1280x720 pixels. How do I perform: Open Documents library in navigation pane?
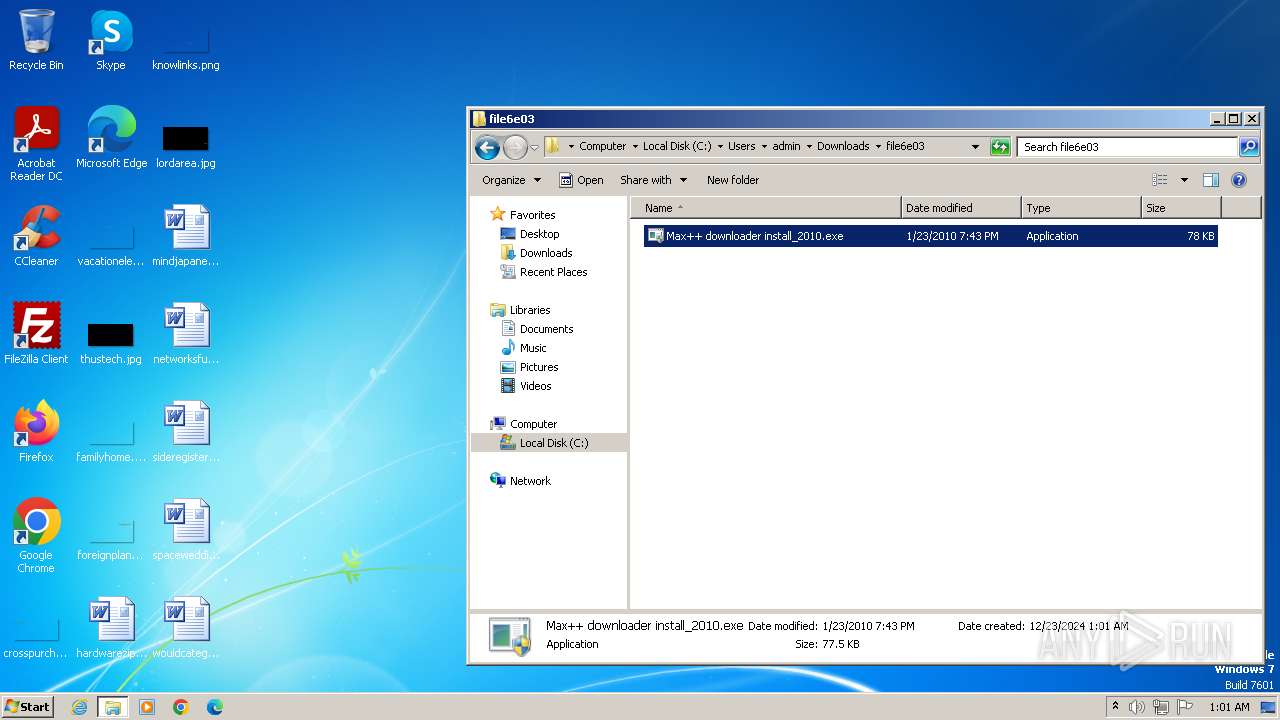(x=546, y=329)
